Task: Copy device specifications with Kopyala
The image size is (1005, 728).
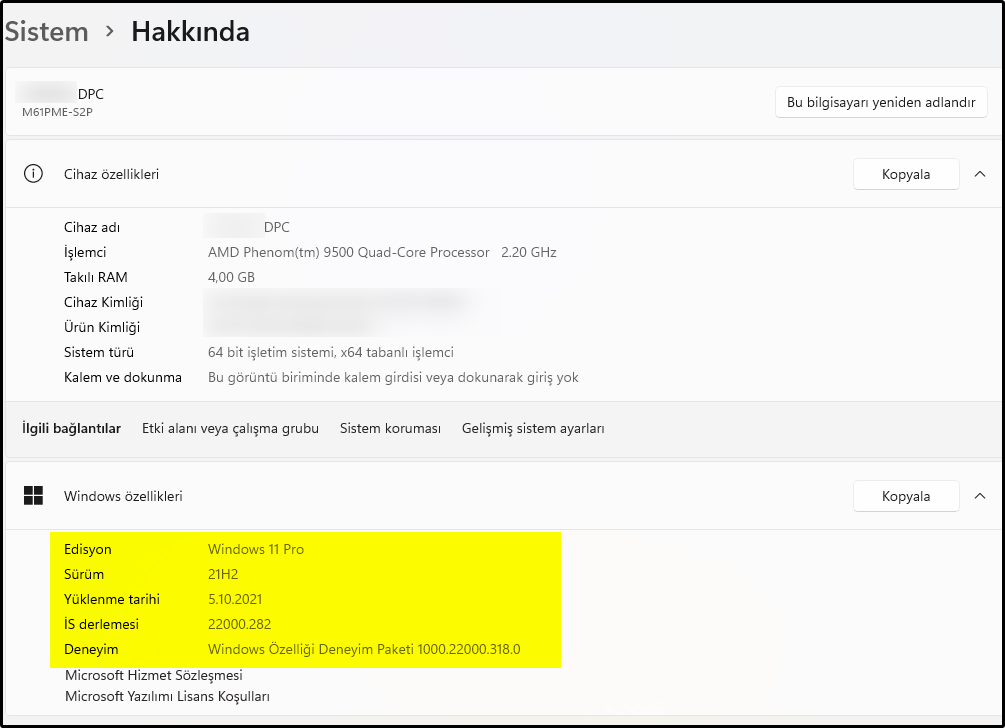Action: point(906,174)
